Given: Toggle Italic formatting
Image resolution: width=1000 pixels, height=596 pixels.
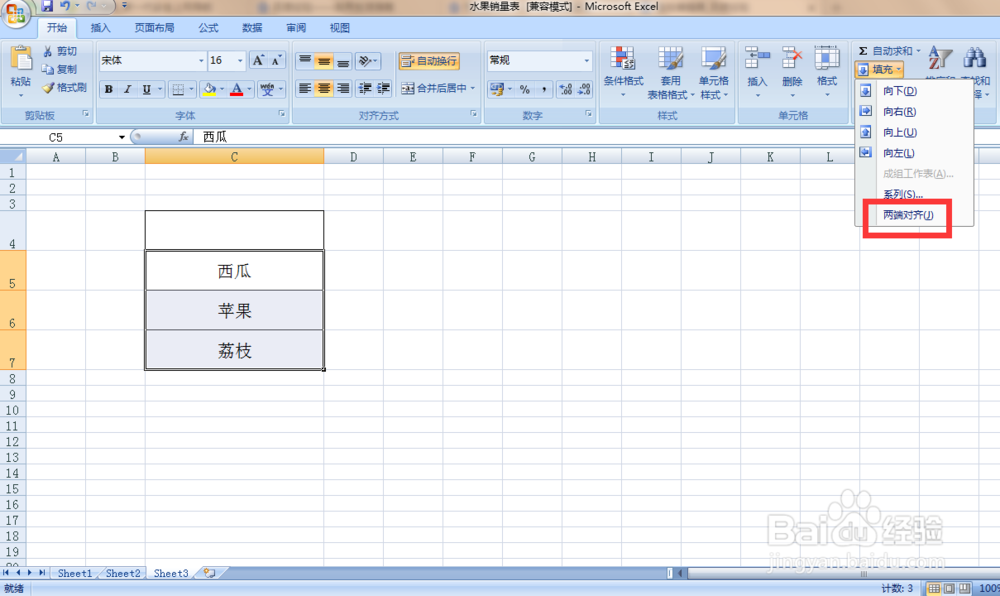Looking at the screenshot, I should point(127,89).
